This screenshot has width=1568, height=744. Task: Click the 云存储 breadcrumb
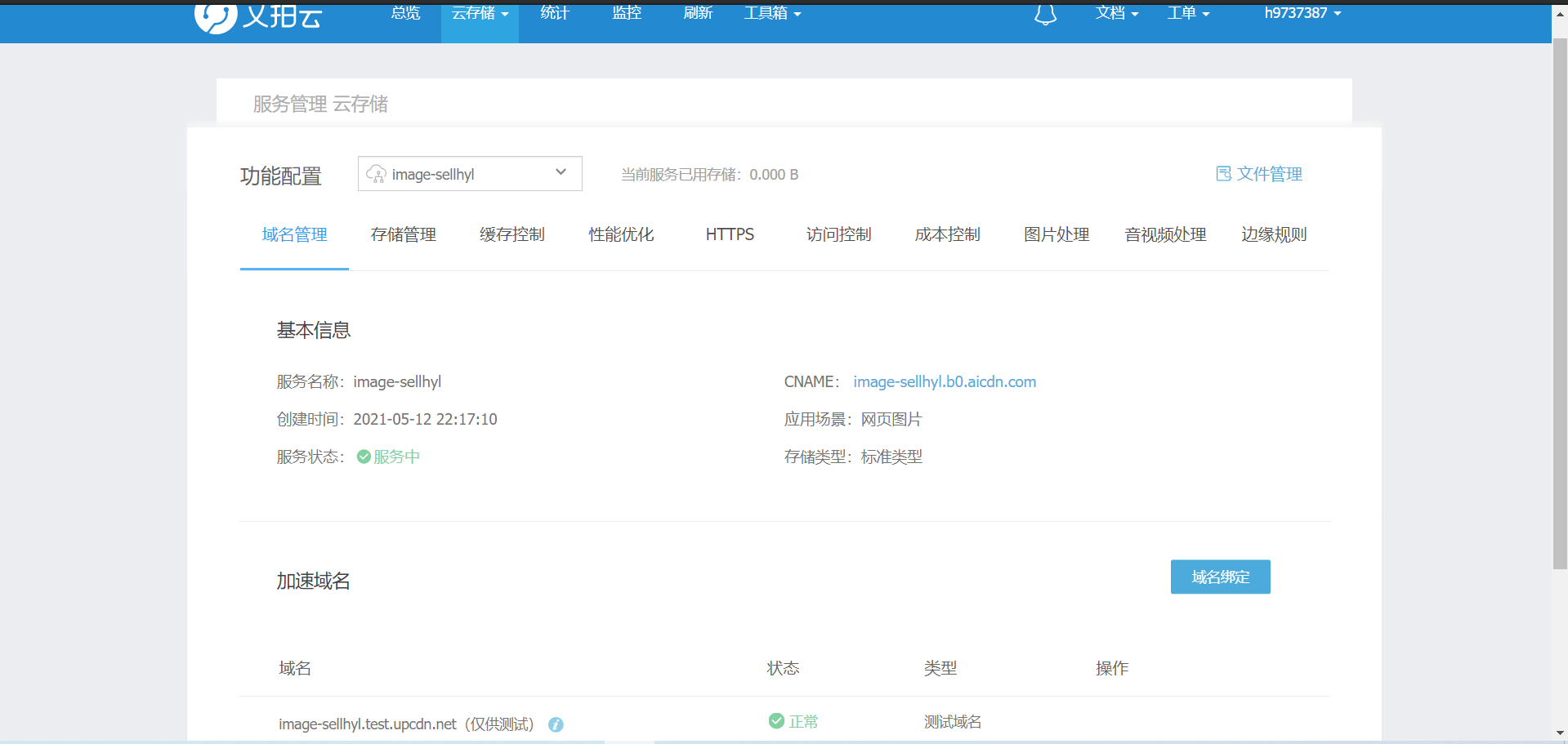coord(360,105)
